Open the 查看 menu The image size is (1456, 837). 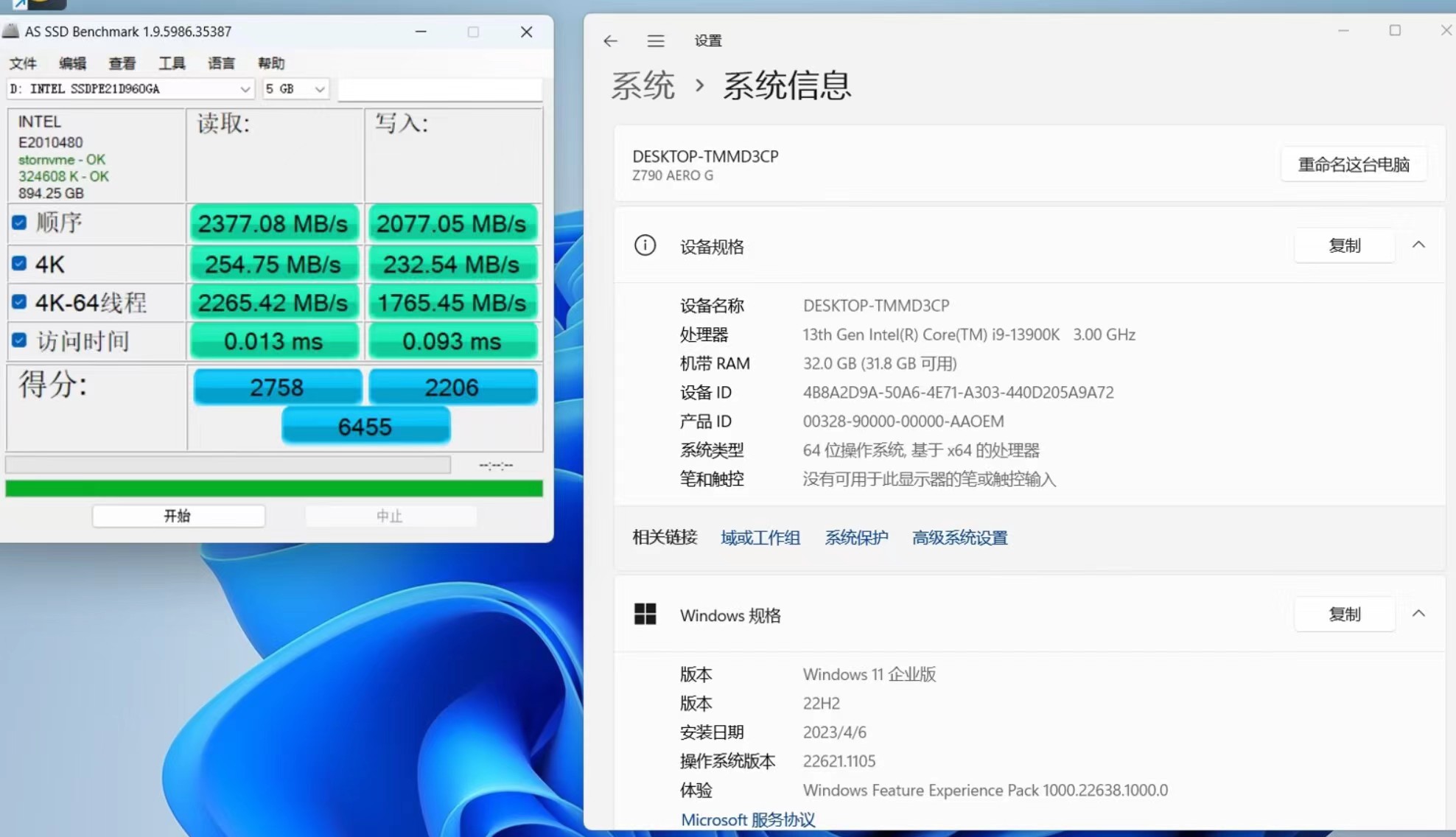point(122,63)
